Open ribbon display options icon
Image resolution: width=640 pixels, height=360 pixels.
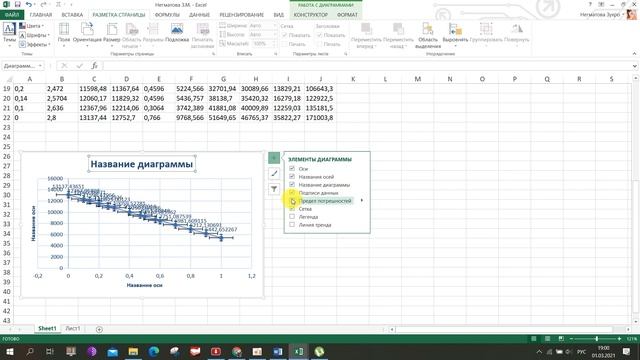(x=601, y=4)
